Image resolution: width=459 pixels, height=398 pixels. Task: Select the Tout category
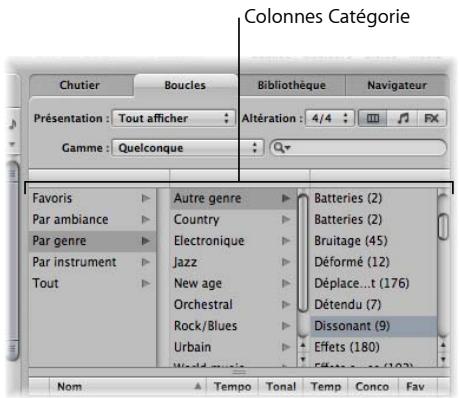click(92, 284)
